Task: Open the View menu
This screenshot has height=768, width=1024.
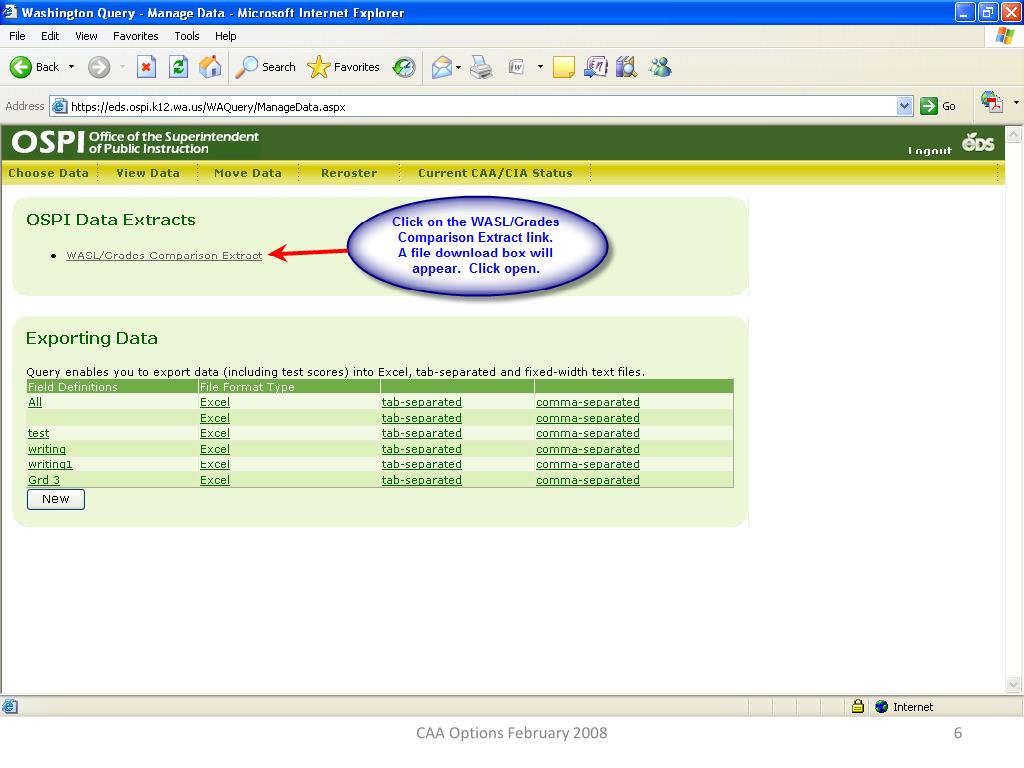Action: point(86,36)
